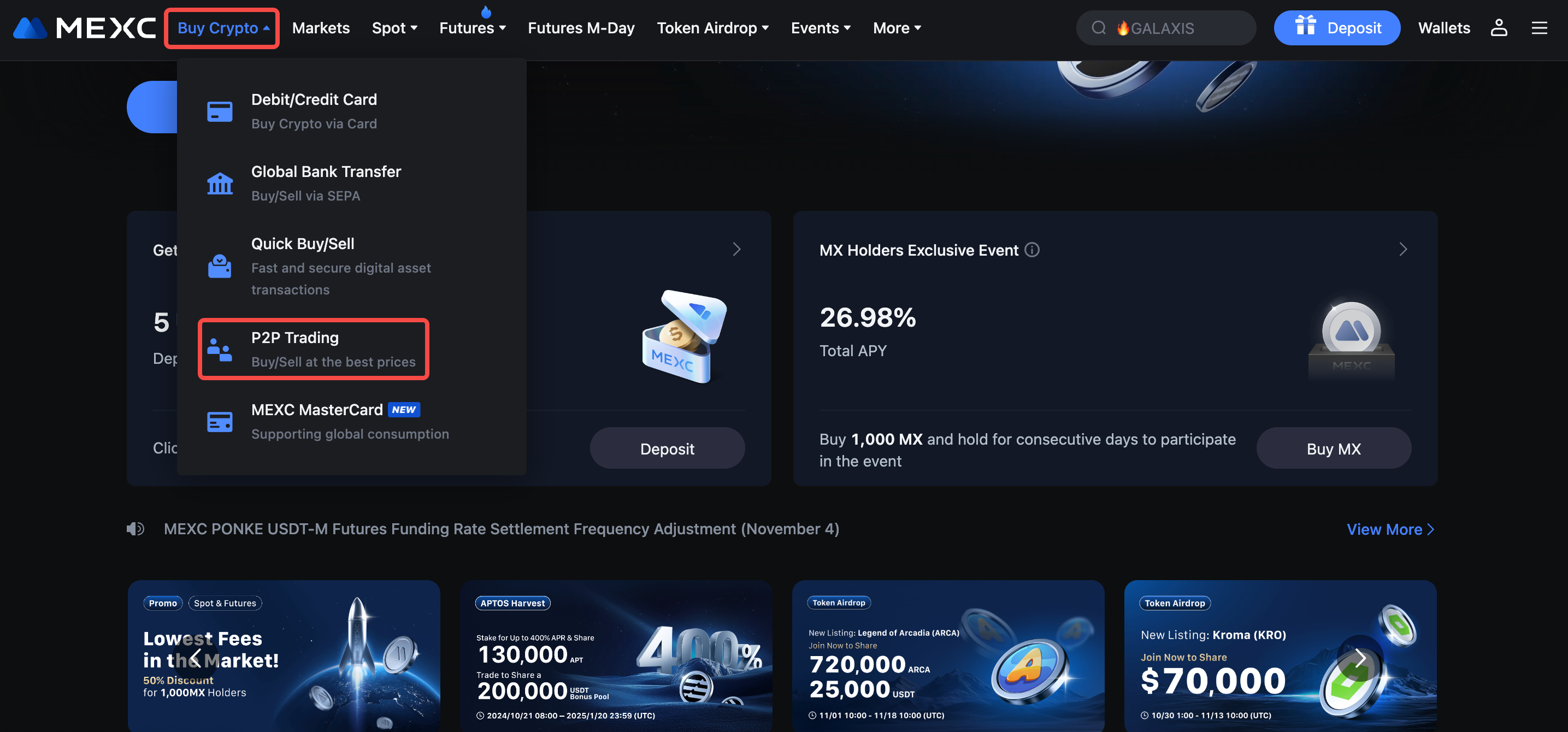This screenshot has height=732, width=1568.
Task: Click the search magnifier icon
Action: [1098, 28]
